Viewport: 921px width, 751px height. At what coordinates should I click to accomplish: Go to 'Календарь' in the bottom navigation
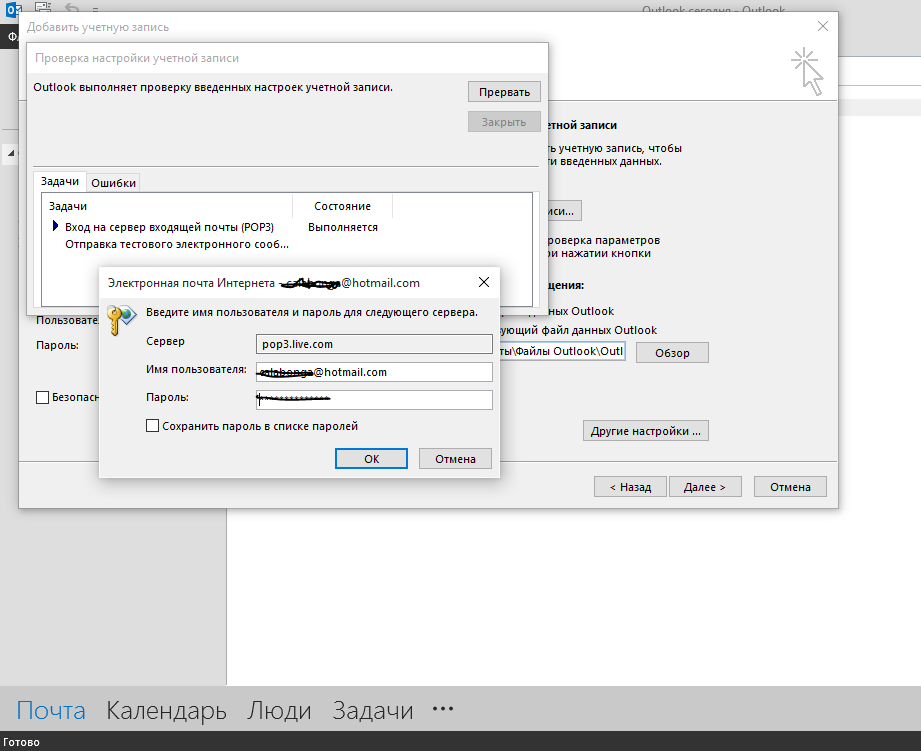166,710
